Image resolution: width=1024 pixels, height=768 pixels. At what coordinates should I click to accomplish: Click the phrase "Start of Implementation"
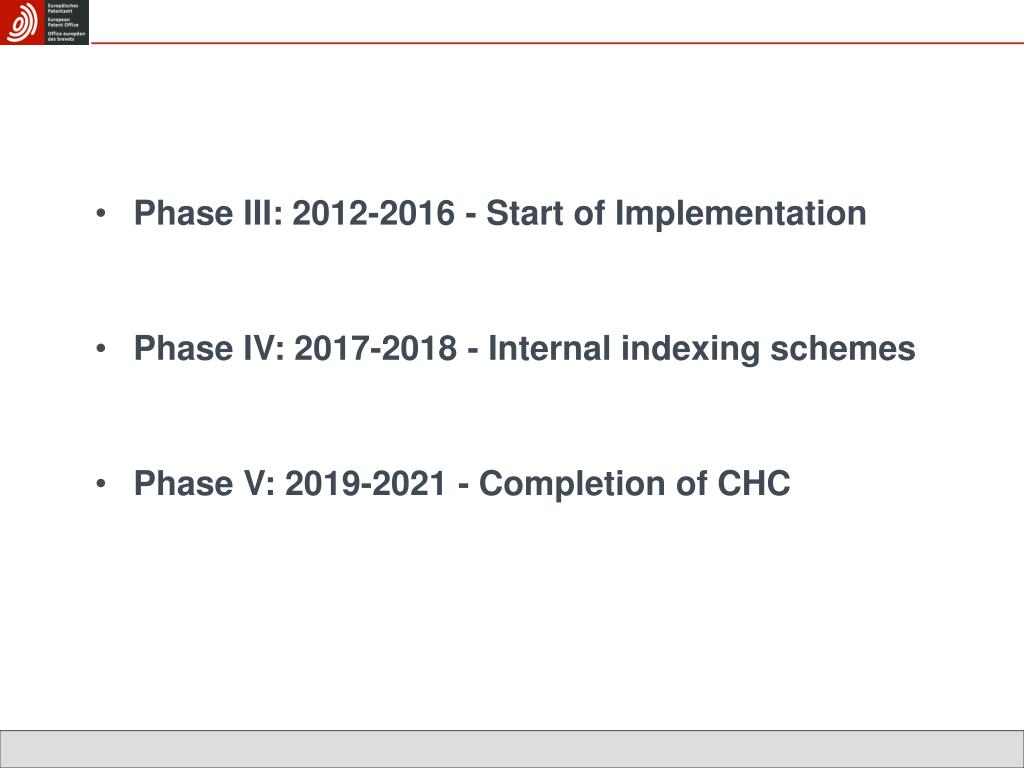(676, 214)
